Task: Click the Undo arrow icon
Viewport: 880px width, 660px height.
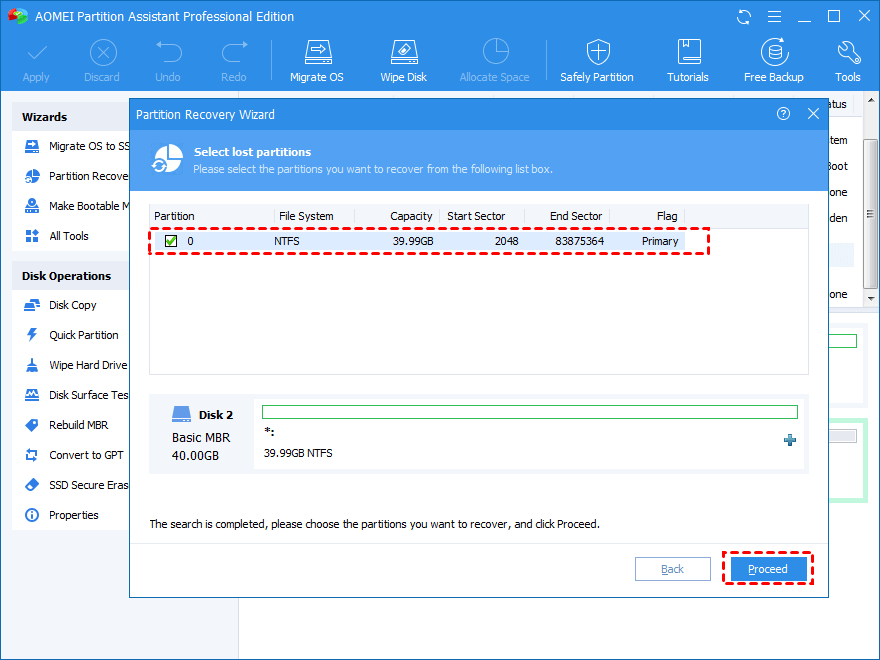Action: pyautogui.click(x=168, y=53)
